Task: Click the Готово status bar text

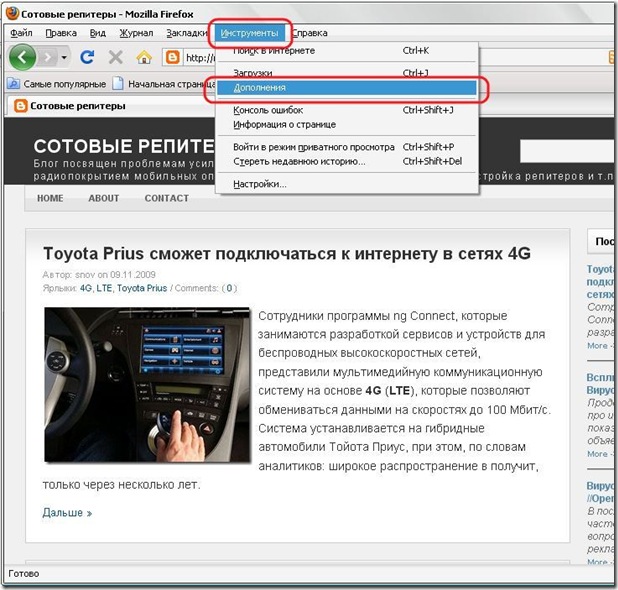Action: (x=24, y=573)
